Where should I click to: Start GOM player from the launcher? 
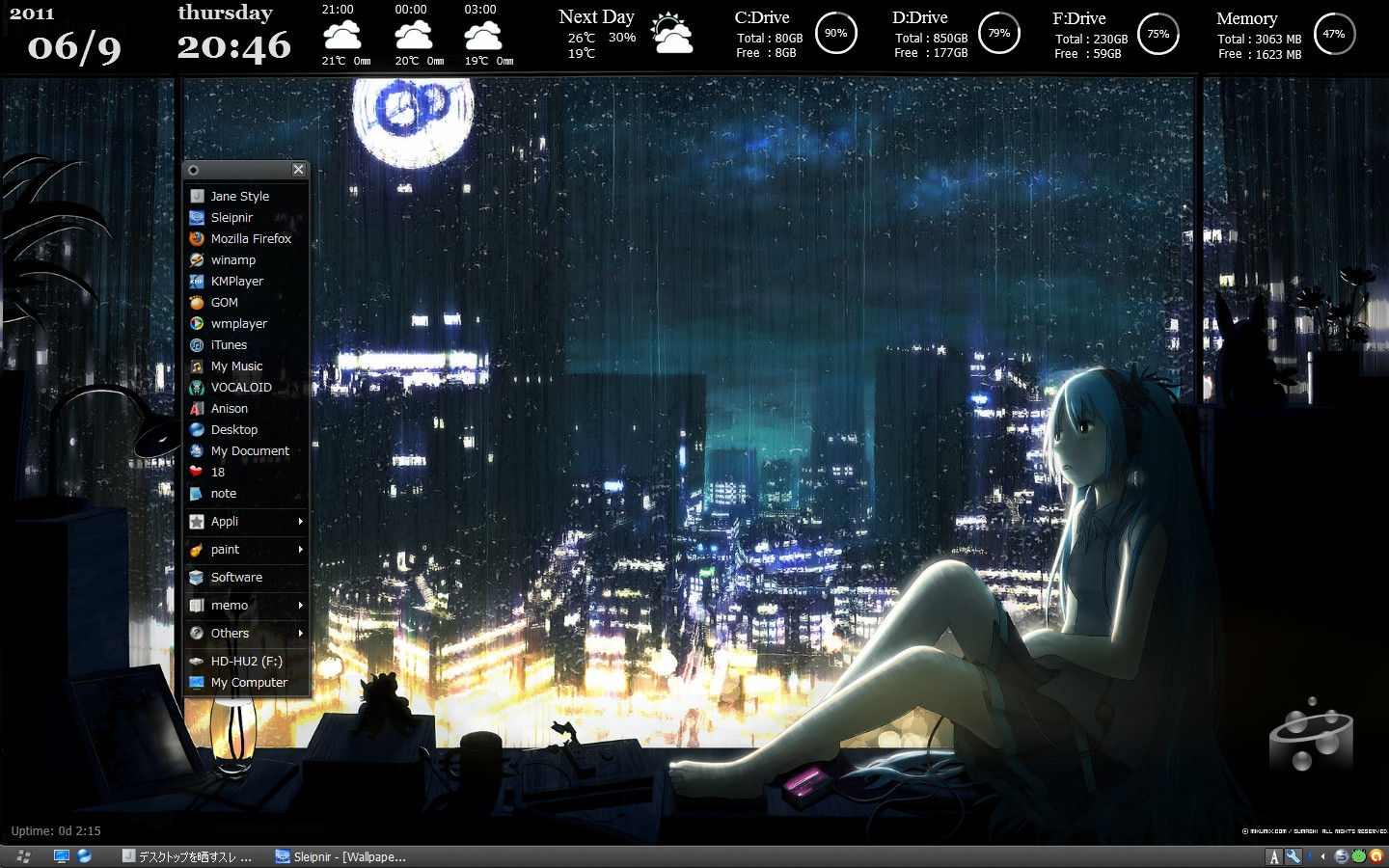(x=246, y=302)
